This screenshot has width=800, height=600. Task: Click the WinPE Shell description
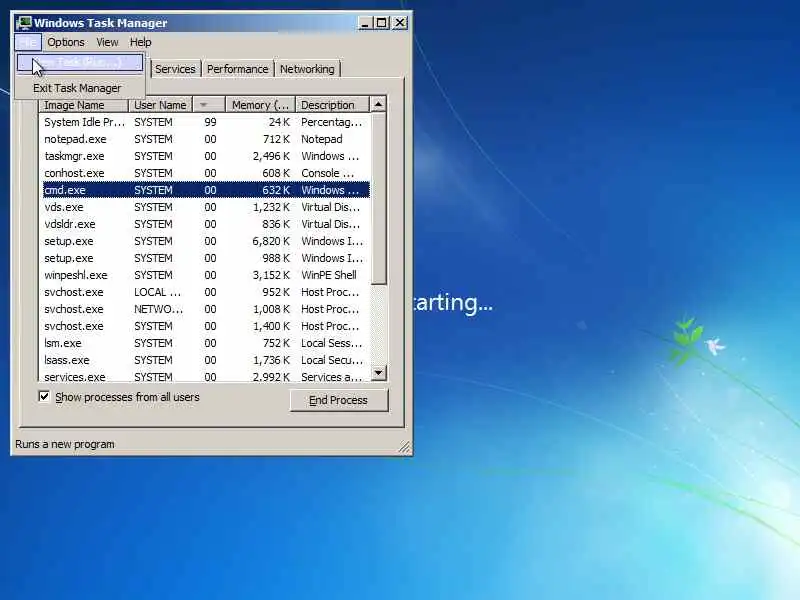pos(329,275)
